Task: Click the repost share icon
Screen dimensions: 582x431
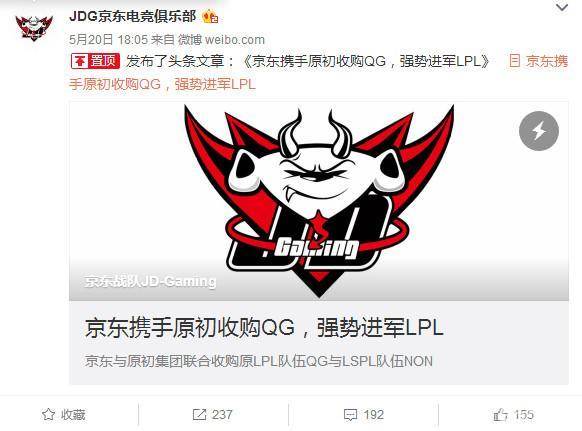Action: pos(199,414)
